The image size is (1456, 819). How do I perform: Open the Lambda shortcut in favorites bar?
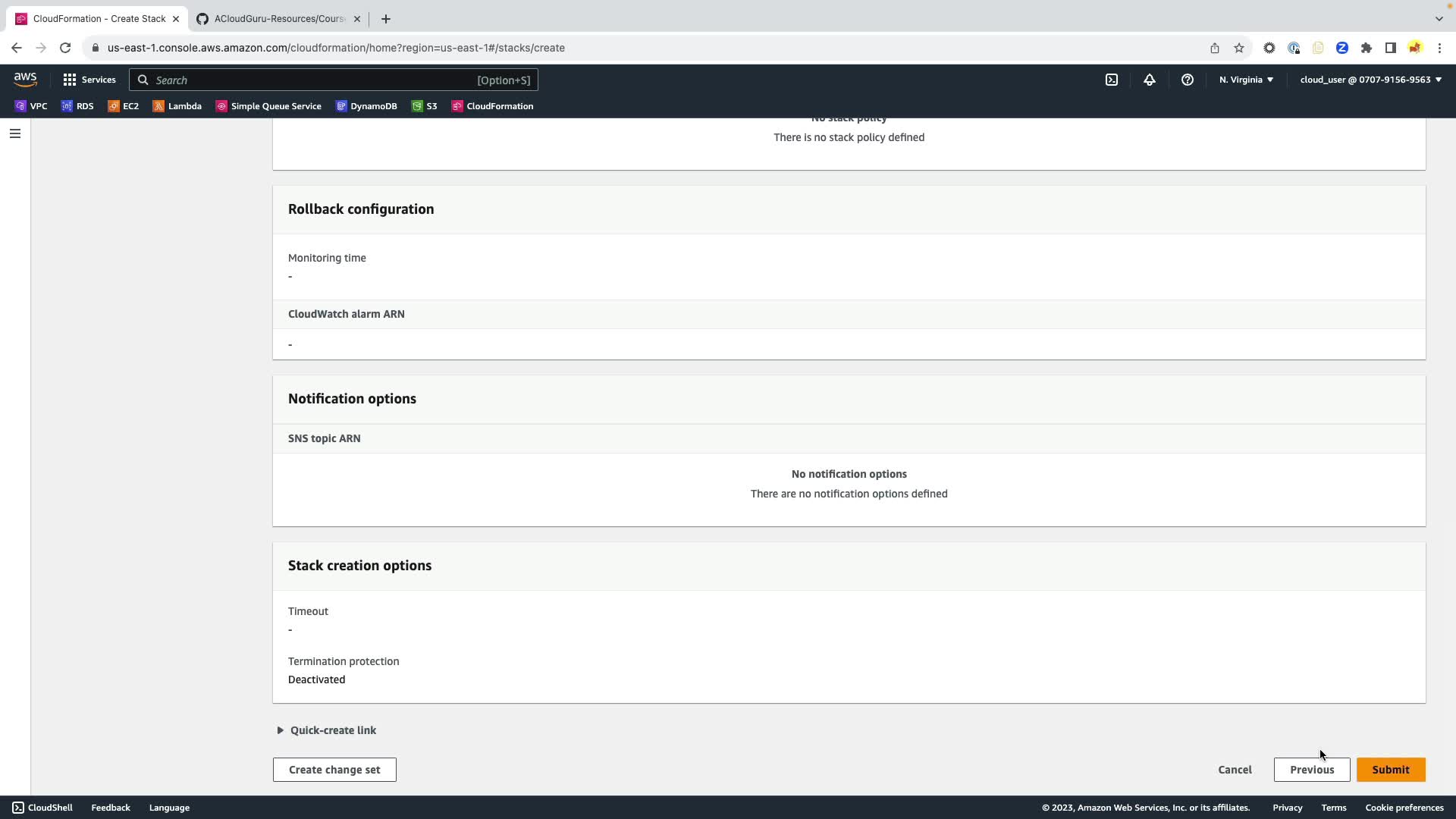(x=177, y=106)
